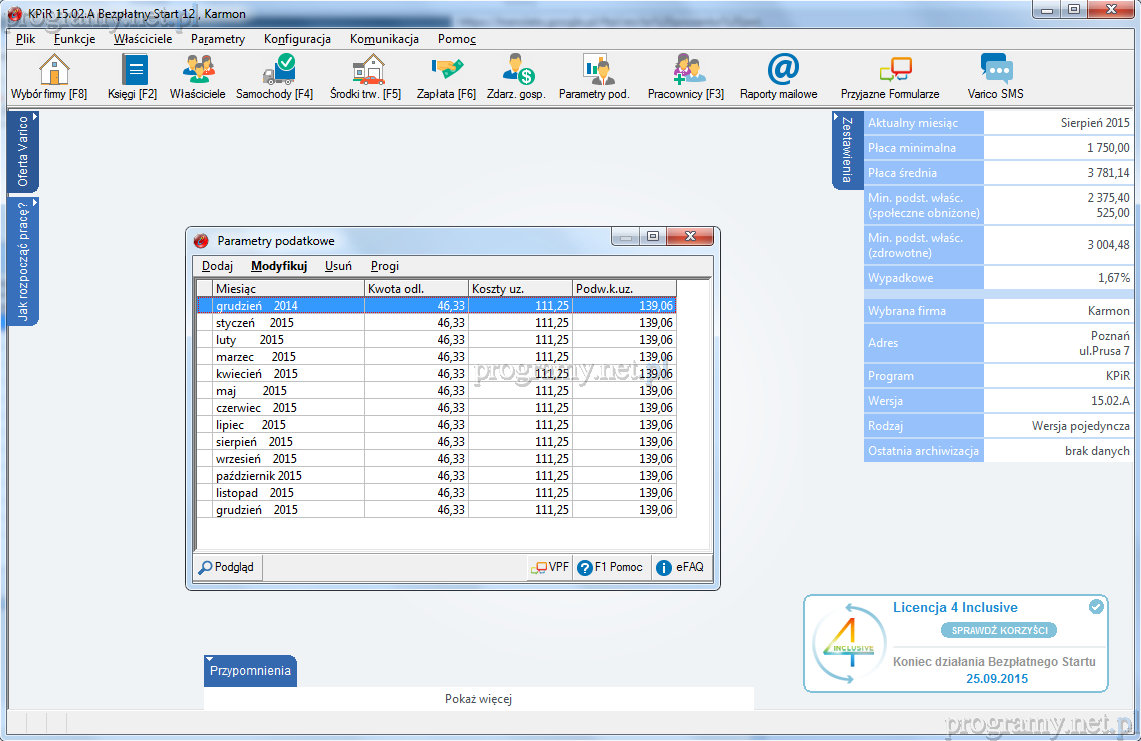Open the Funkcje menu
Screen dimensions: 1141x741
coord(75,39)
